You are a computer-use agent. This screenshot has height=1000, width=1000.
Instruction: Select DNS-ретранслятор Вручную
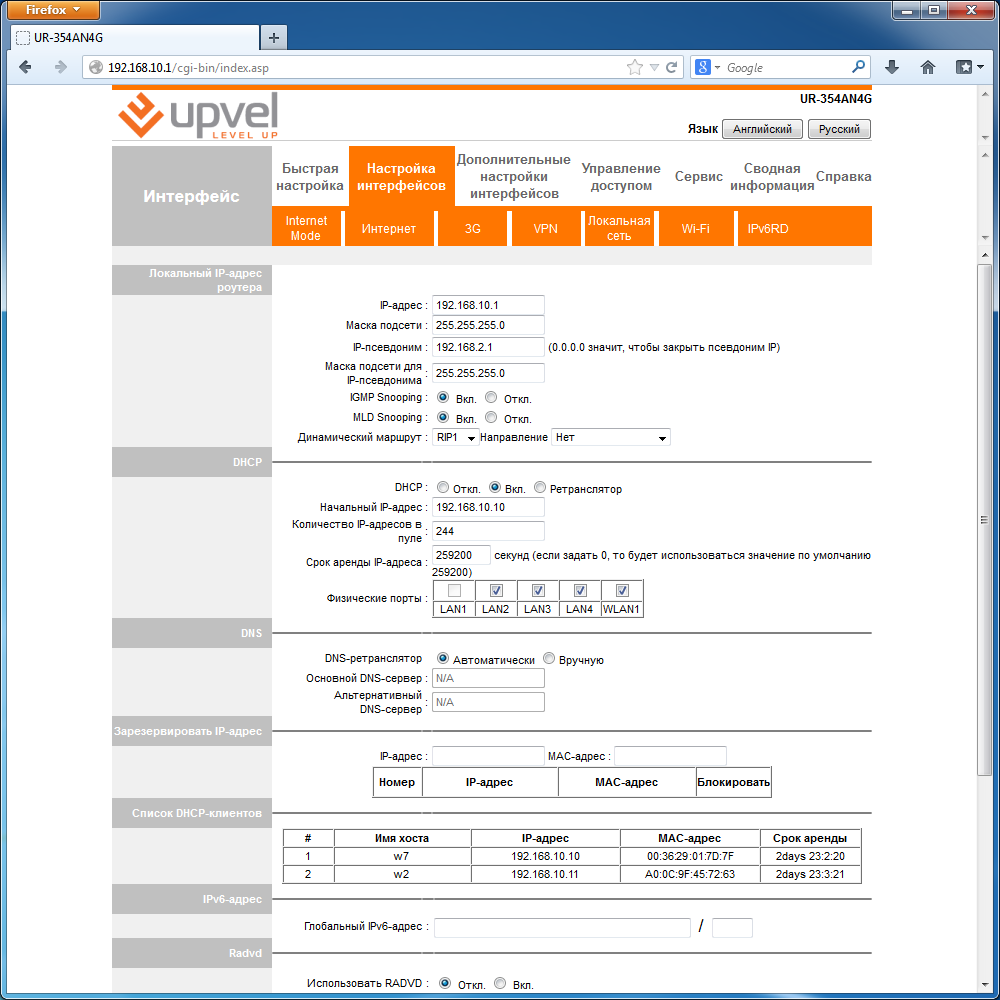tap(548, 658)
